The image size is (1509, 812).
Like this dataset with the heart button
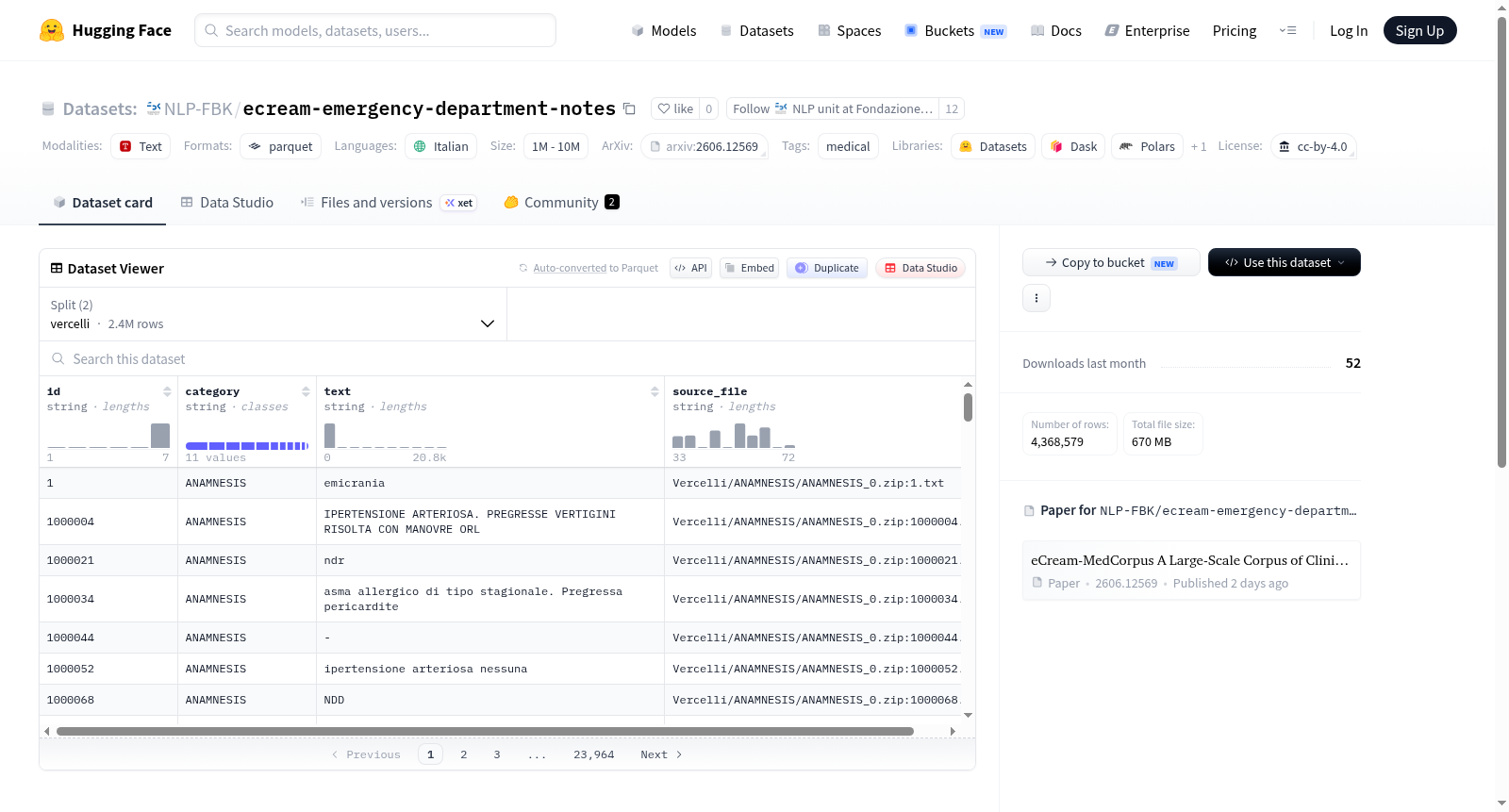[675, 108]
